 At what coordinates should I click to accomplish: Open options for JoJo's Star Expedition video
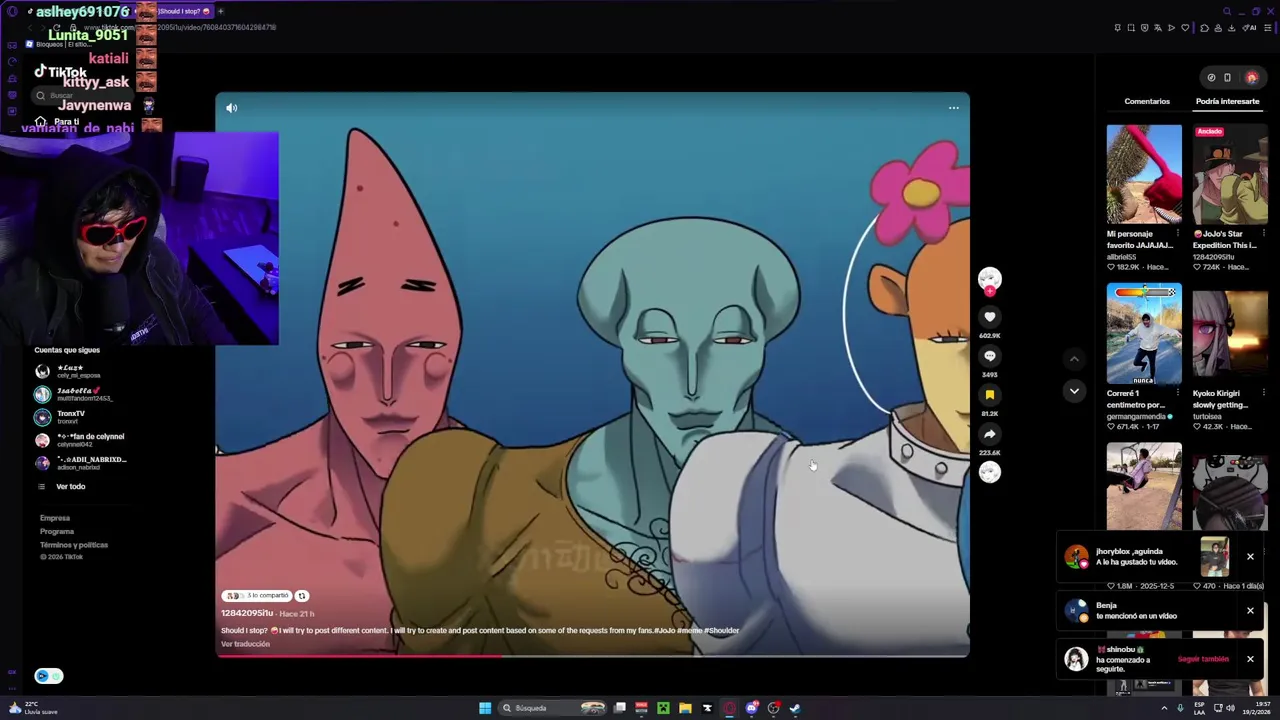point(1263,234)
